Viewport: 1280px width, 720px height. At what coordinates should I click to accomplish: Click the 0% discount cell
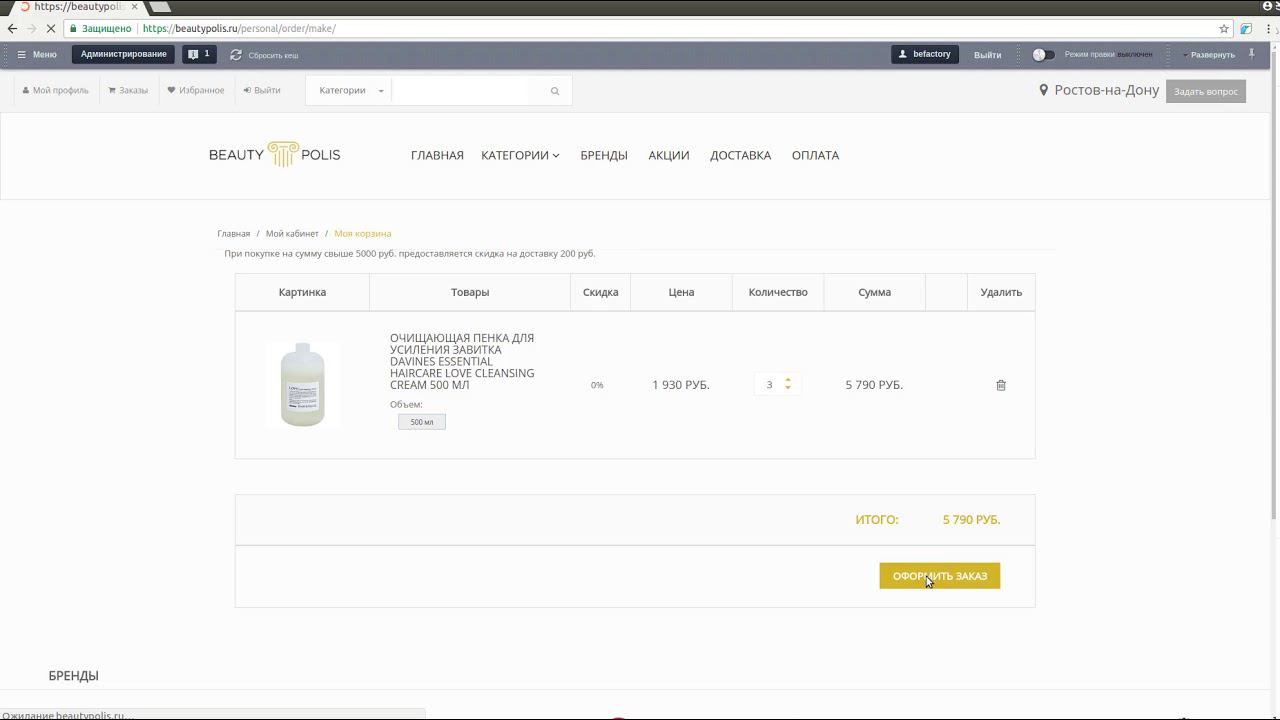click(x=597, y=385)
